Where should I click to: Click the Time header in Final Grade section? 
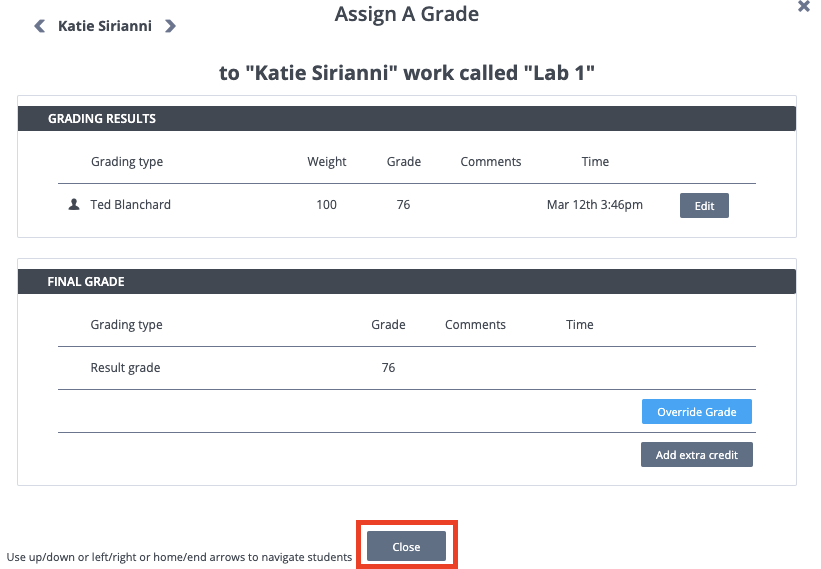pos(580,325)
